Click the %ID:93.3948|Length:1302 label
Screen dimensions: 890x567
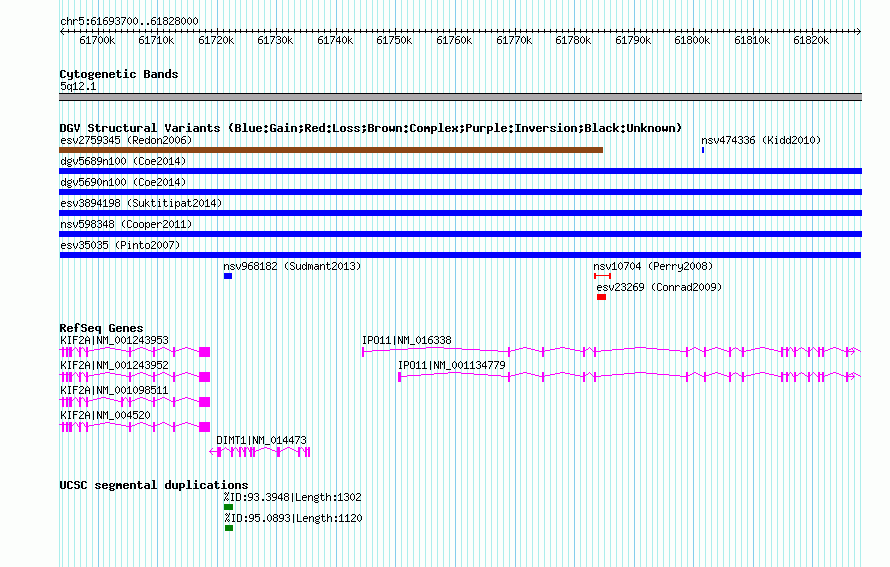click(292, 497)
